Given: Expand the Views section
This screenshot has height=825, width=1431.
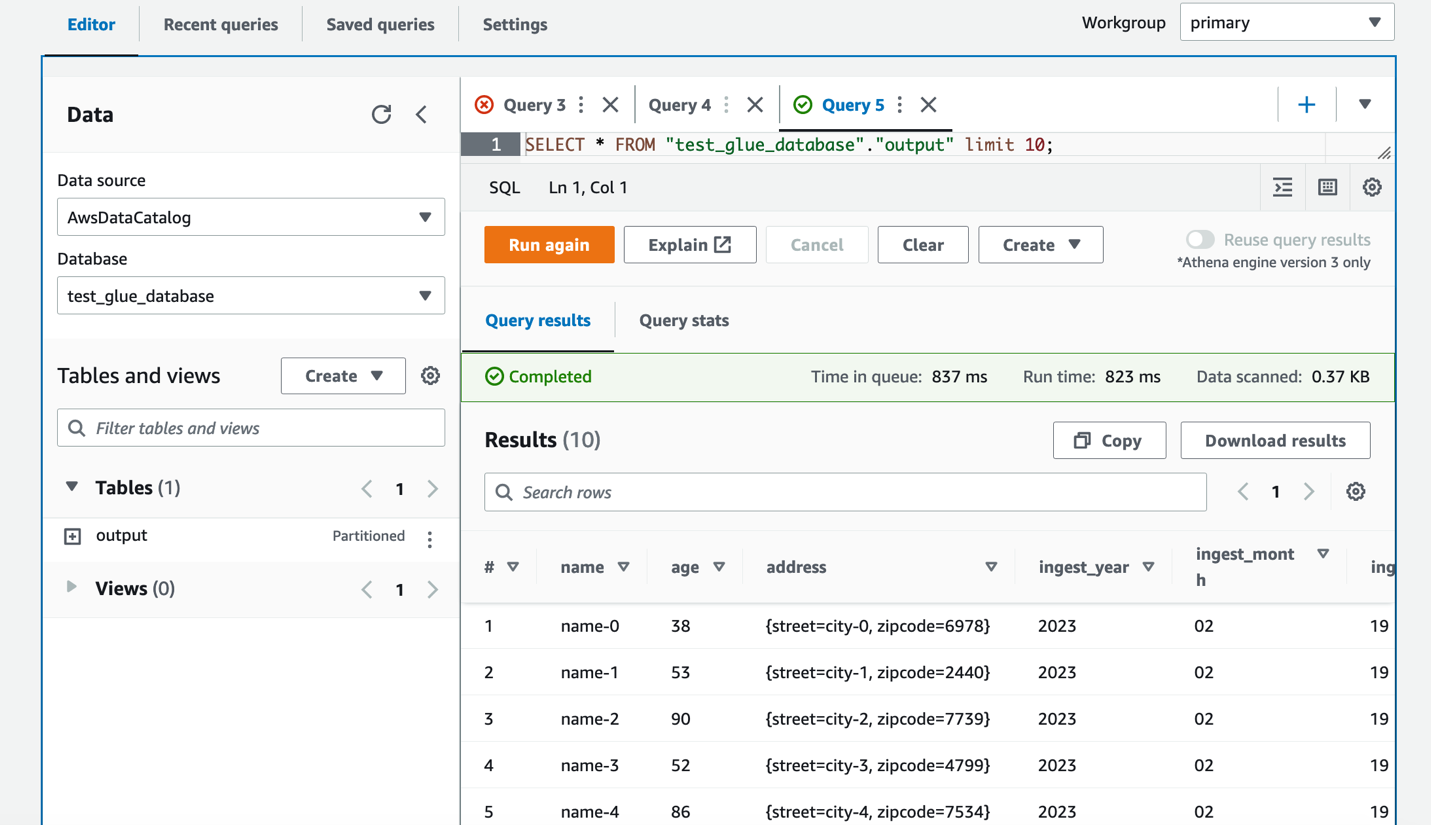Looking at the screenshot, I should pyautogui.click(x=70, y=588).
